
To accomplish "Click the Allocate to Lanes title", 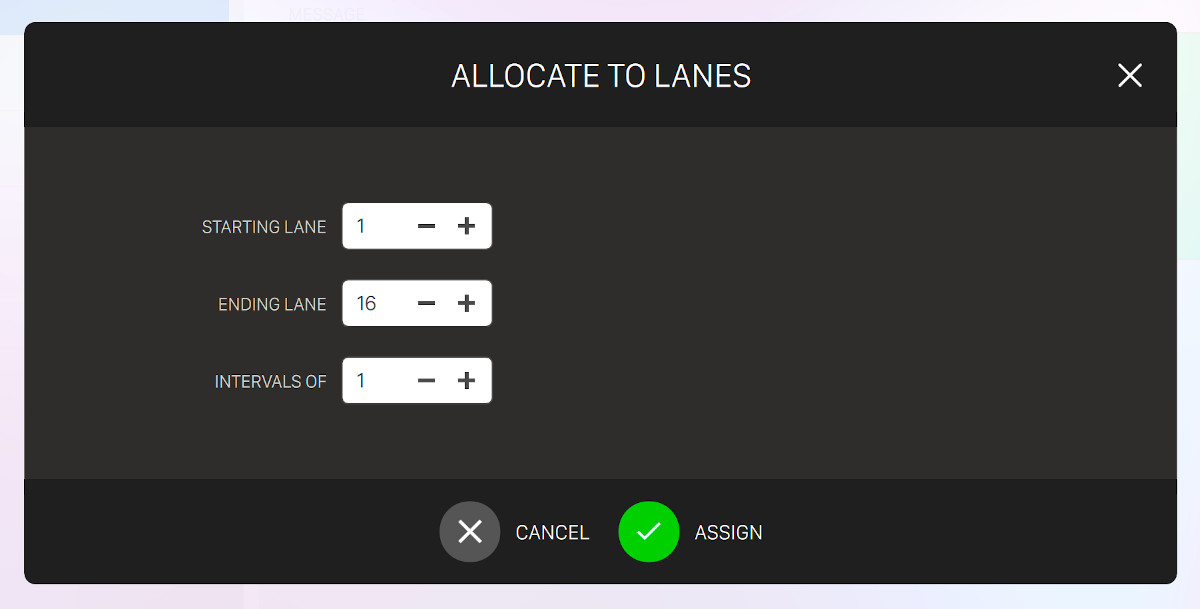I will click(601, 76).
